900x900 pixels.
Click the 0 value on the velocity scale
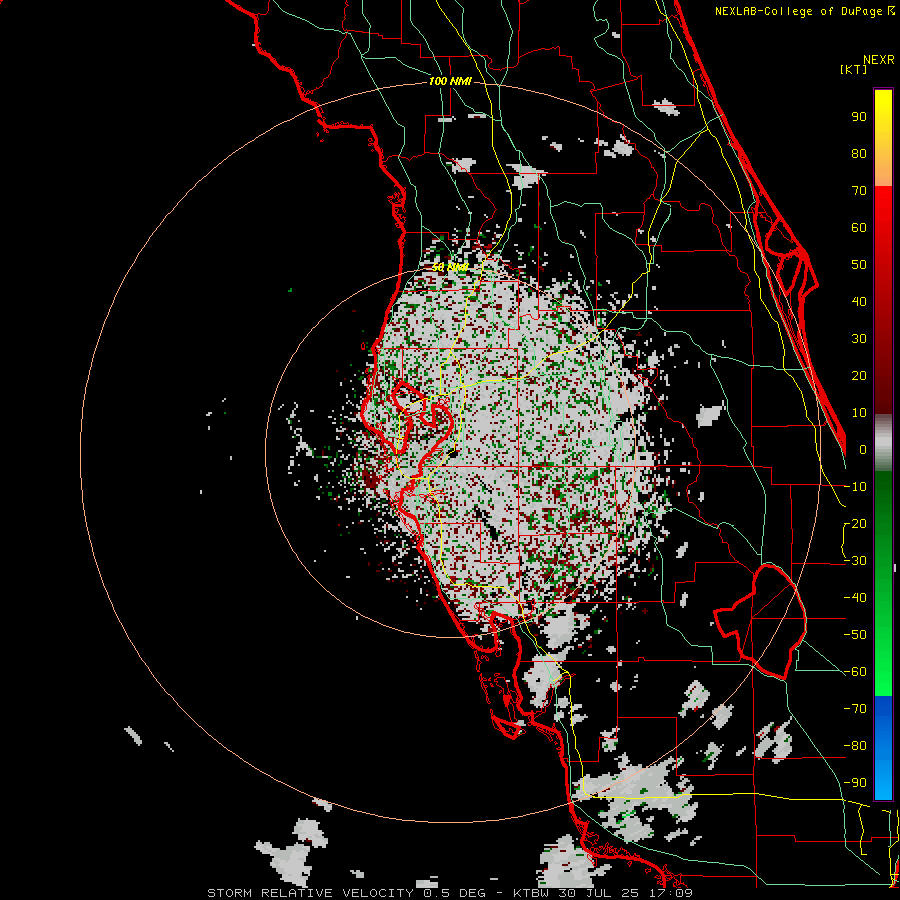click(x=863, y=450)
